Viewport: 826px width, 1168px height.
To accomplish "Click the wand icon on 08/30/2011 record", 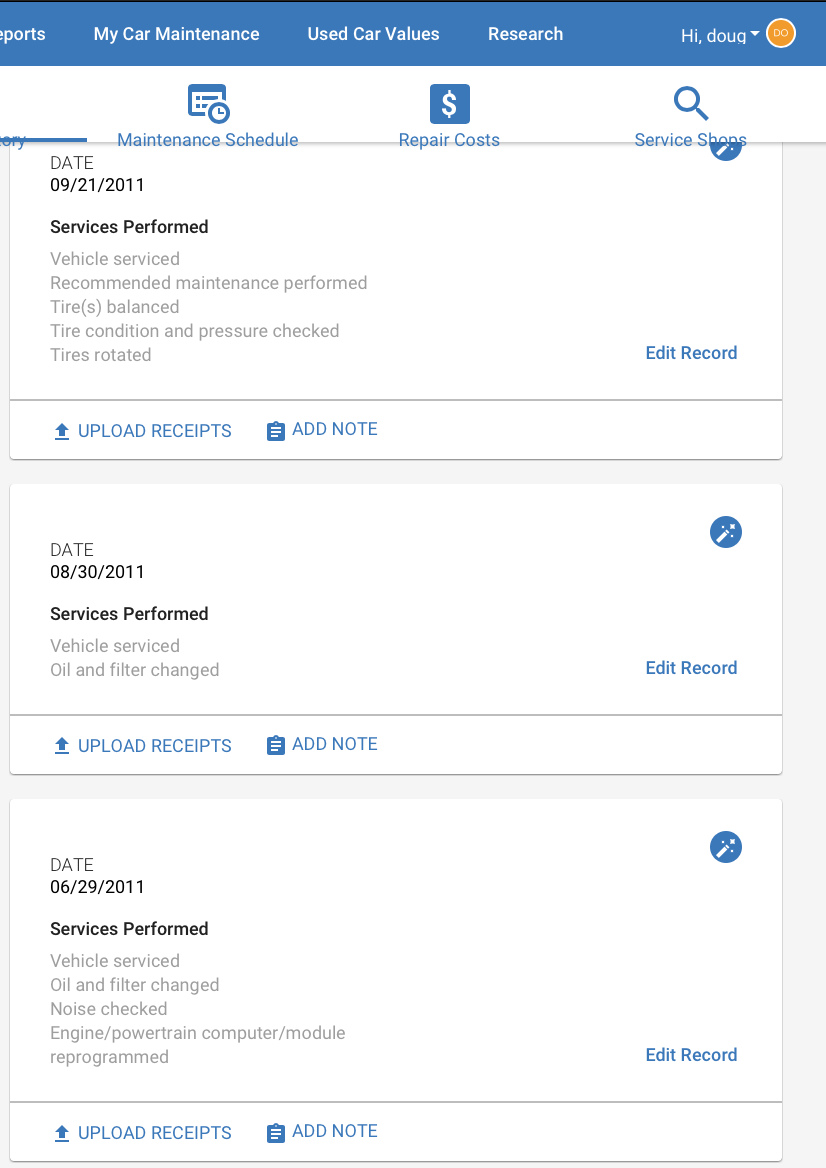I will (x=726, y=532).
